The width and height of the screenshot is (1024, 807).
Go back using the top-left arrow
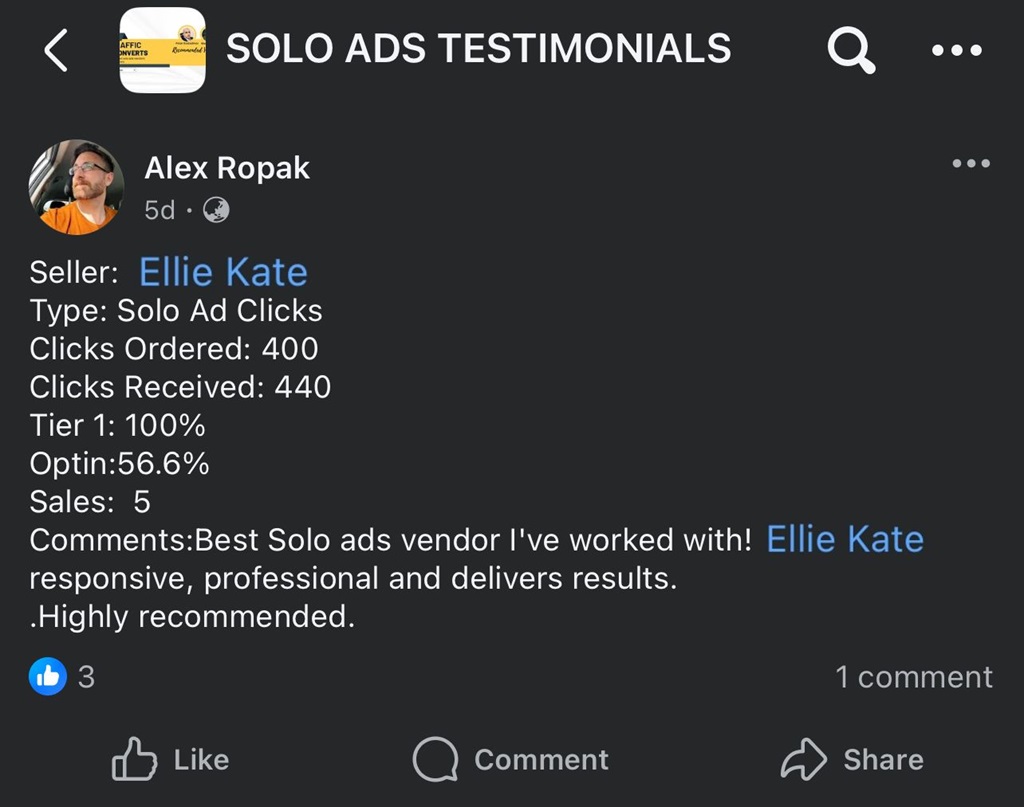pyautogui.click(x=56, y=50)
